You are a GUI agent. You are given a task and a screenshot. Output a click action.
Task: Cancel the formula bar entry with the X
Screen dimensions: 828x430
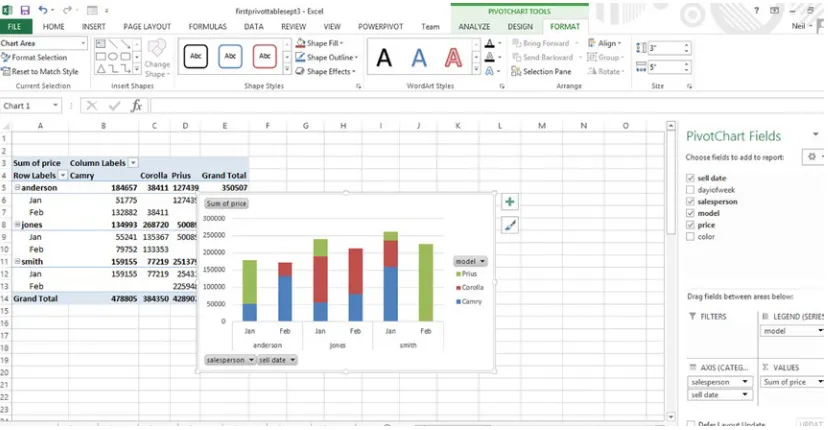point(92,106)
